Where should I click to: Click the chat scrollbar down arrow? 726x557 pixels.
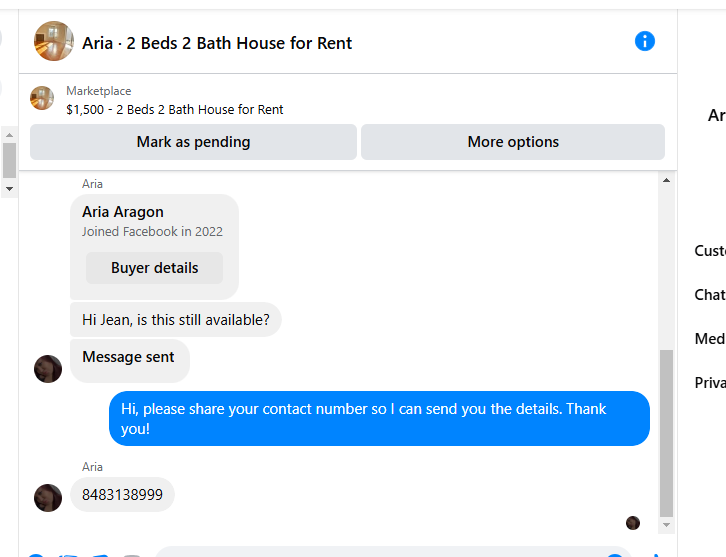[x=666, y=525]
